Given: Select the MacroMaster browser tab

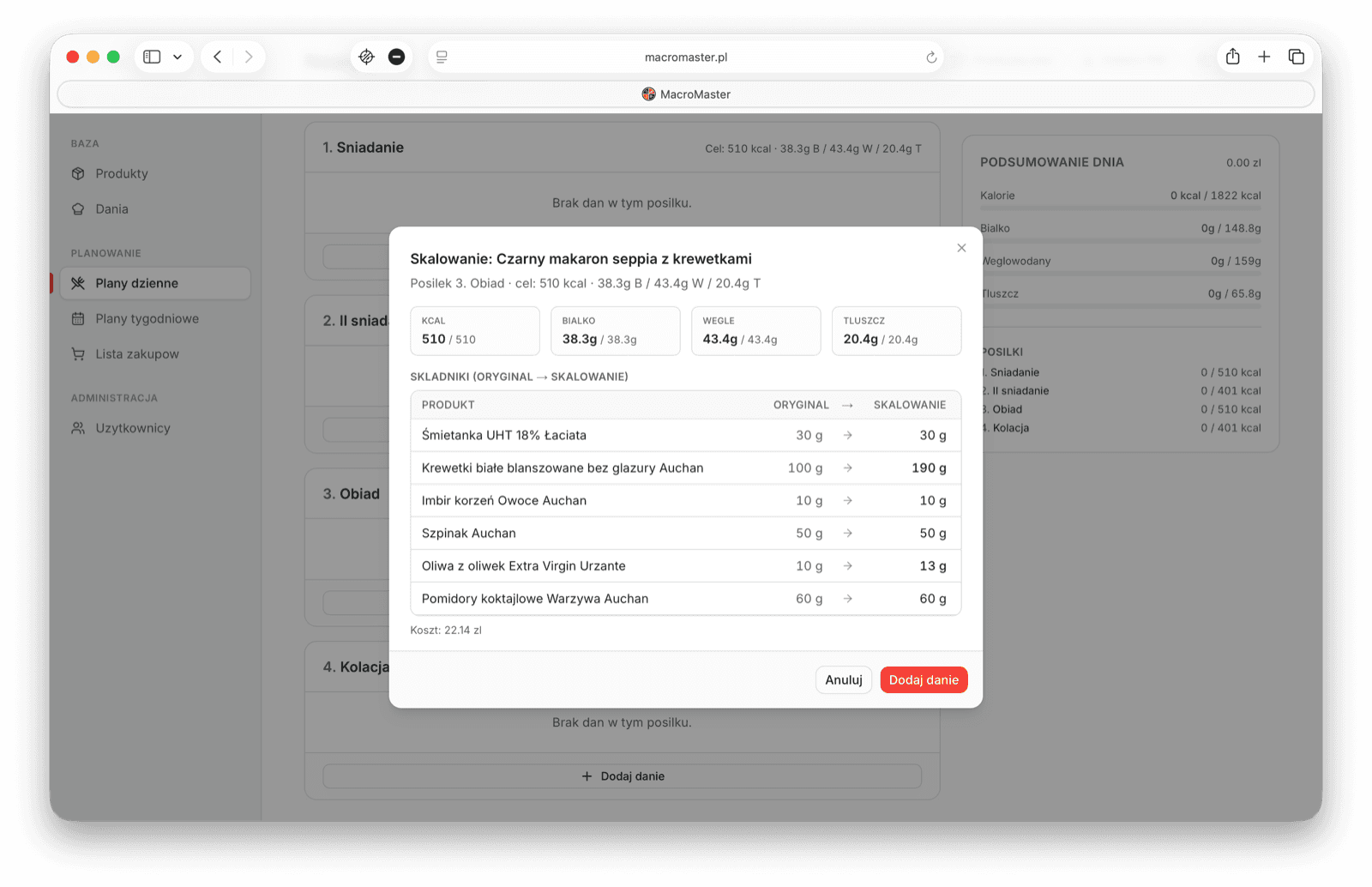Looking at the screenshot, I should [x=686, y=94].
